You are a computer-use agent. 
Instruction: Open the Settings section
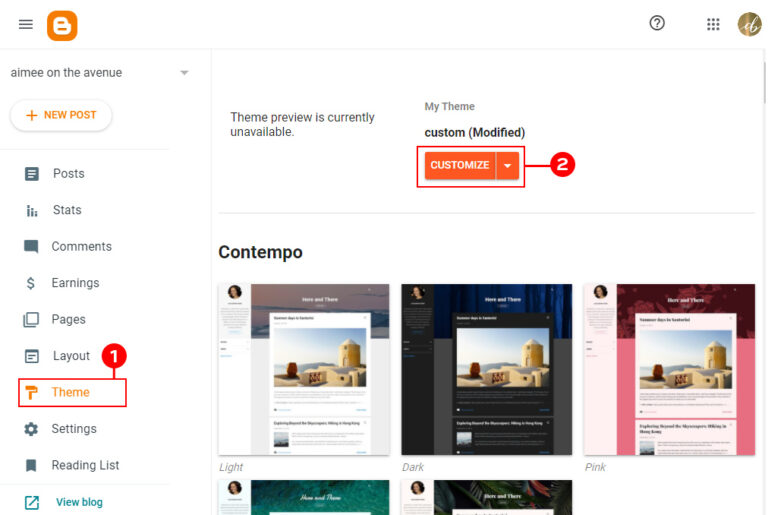[x=74, y=429]
